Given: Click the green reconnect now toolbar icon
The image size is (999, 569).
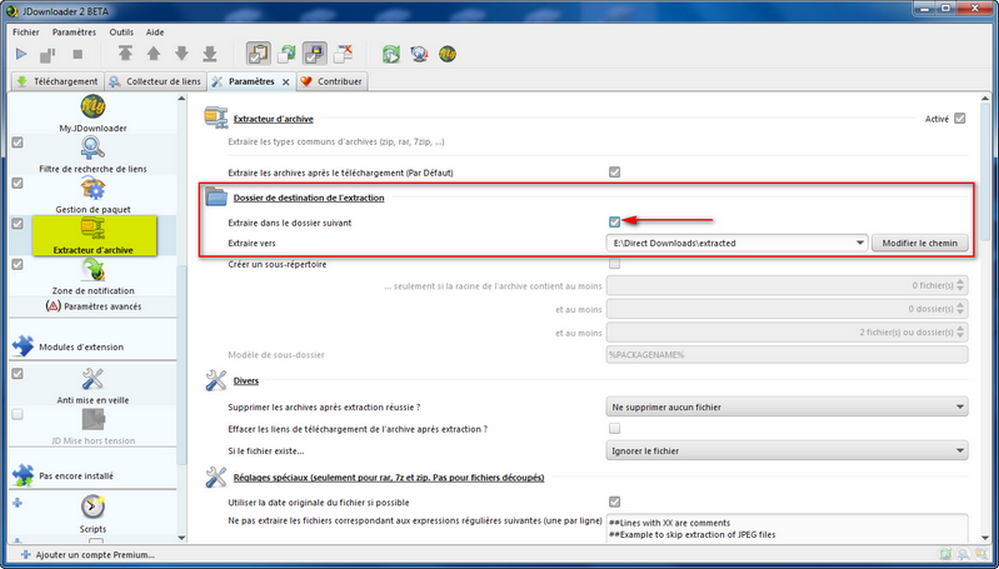Looking at the screenshot, I should click(x=391, y=54).
